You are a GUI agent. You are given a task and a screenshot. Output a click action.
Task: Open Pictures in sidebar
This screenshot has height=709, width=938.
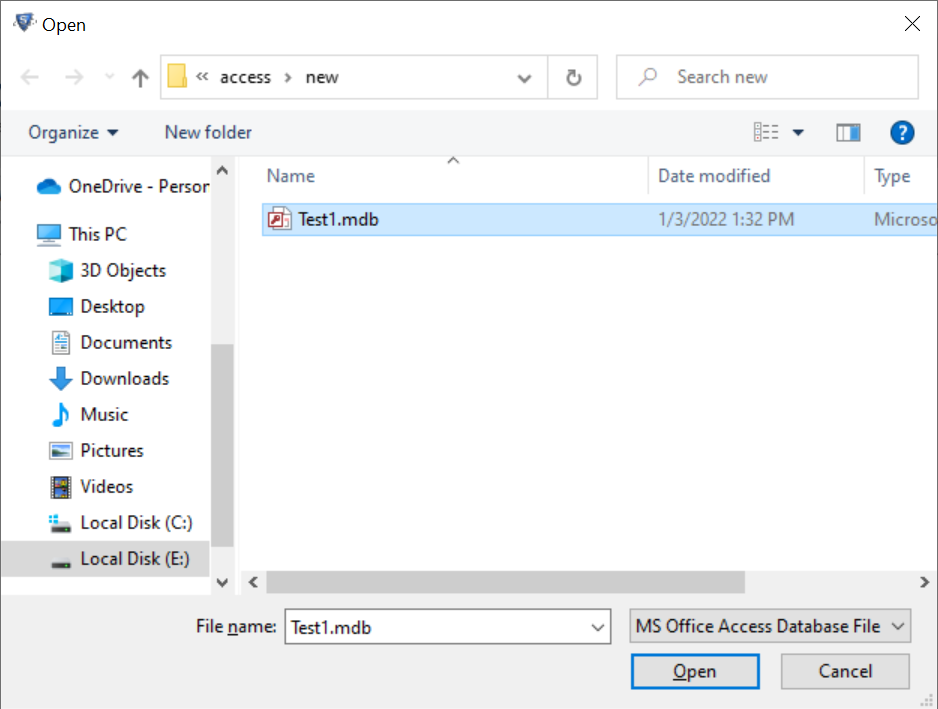[96, 451]
